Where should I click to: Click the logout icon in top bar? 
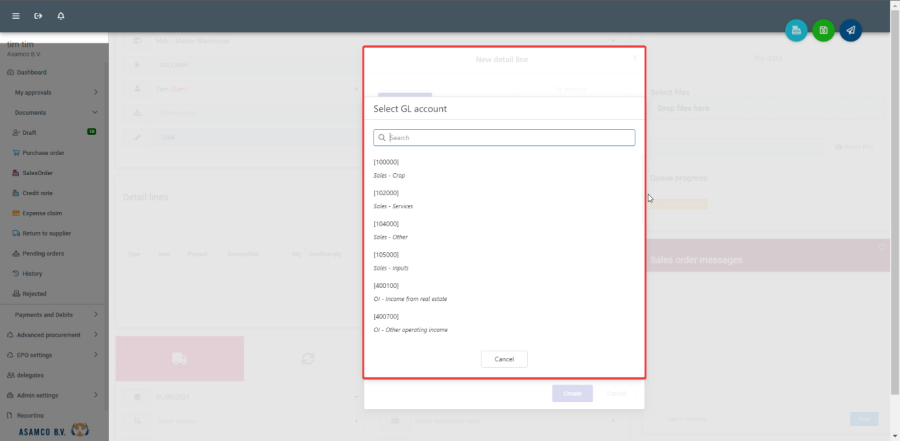(x=38, y=16)
